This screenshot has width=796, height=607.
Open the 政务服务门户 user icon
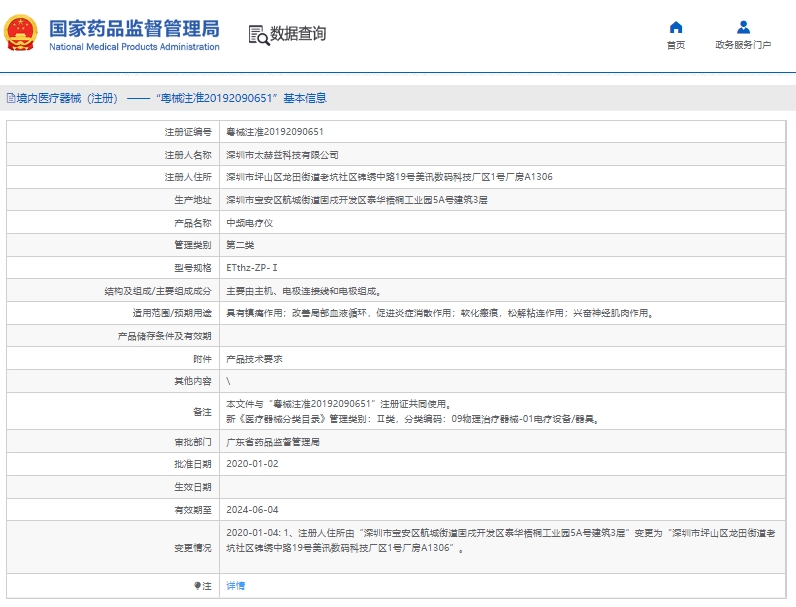[743, 27]
